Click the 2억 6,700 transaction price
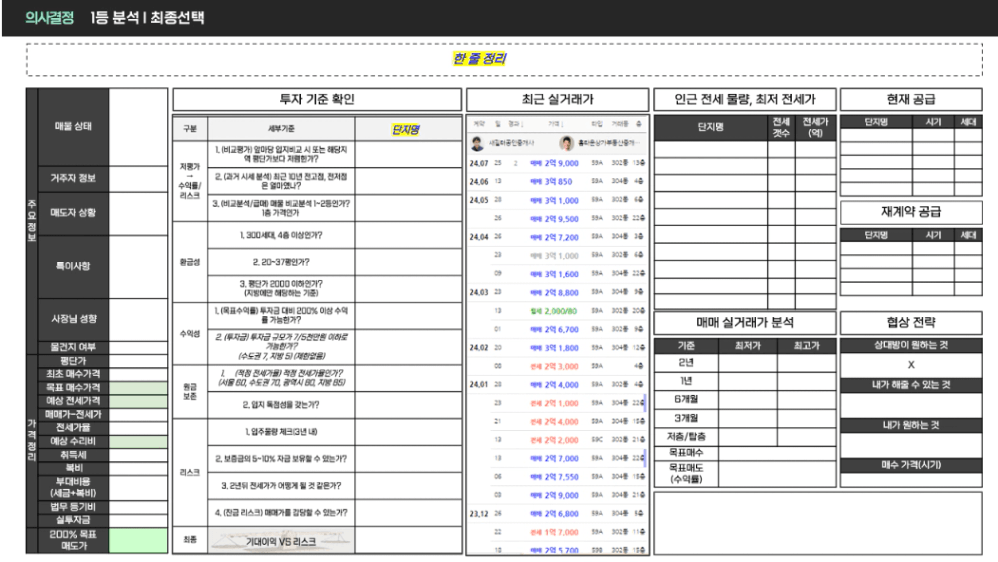The image size is (998, 562). coord(561,330)
